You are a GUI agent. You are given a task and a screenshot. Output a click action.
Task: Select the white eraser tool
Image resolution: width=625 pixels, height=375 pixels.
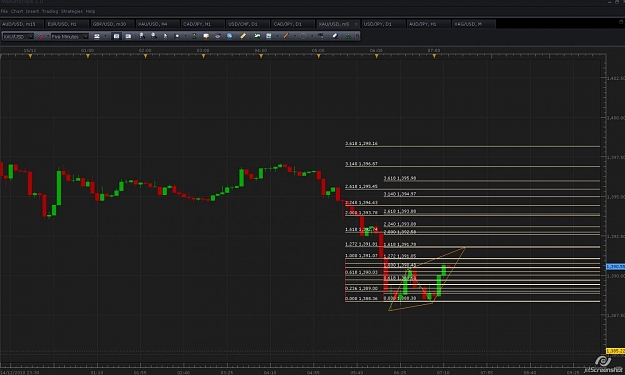(335, 36)
